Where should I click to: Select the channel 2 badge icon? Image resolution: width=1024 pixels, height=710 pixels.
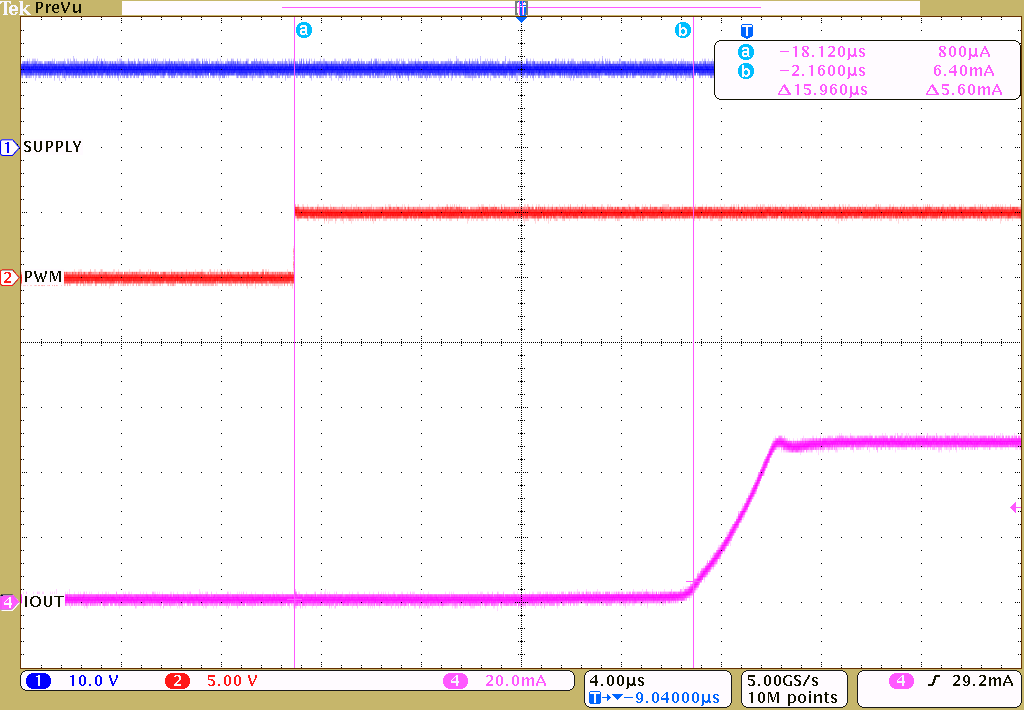click(8, 277)
